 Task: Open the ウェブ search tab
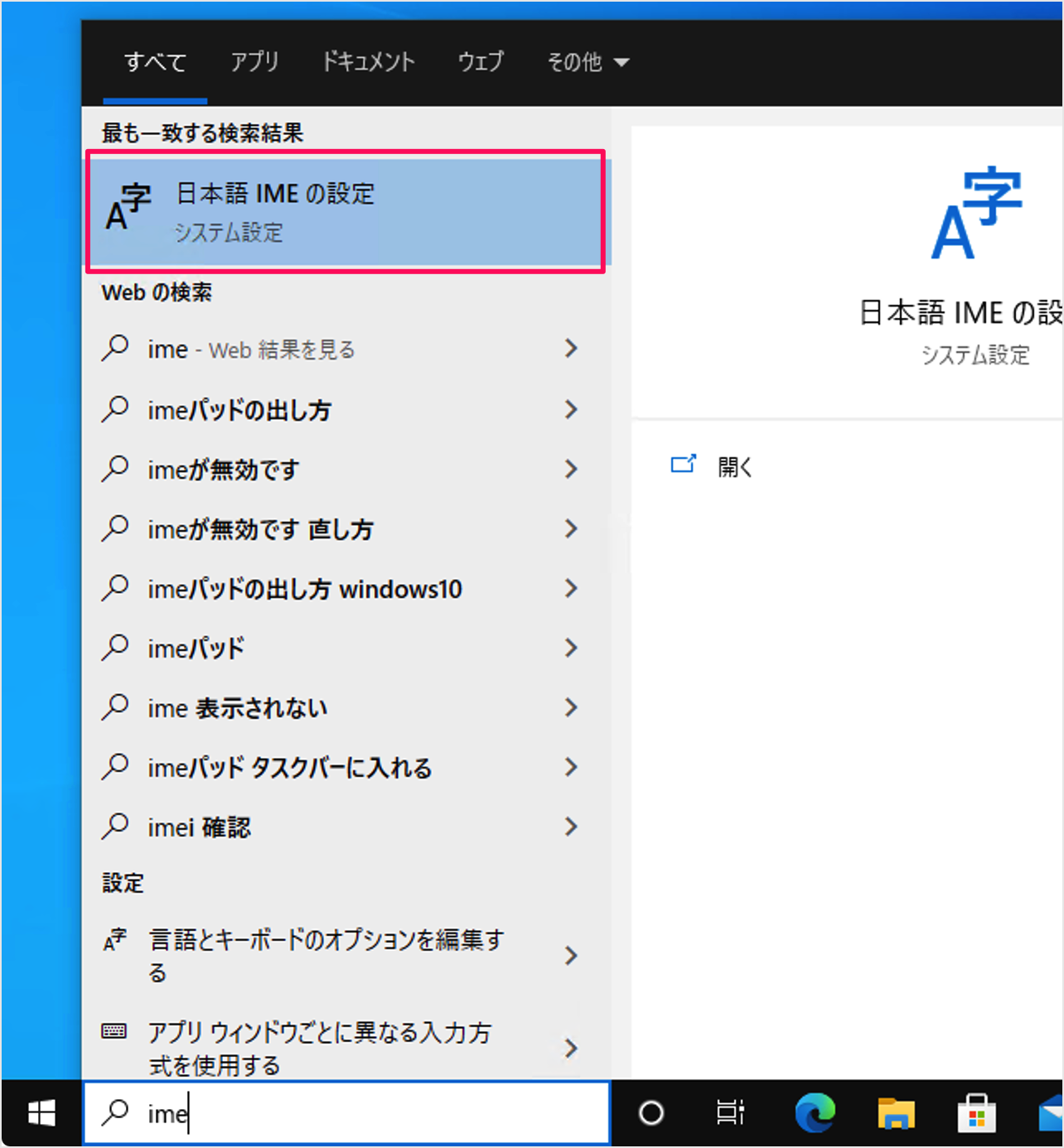[481, 62]
